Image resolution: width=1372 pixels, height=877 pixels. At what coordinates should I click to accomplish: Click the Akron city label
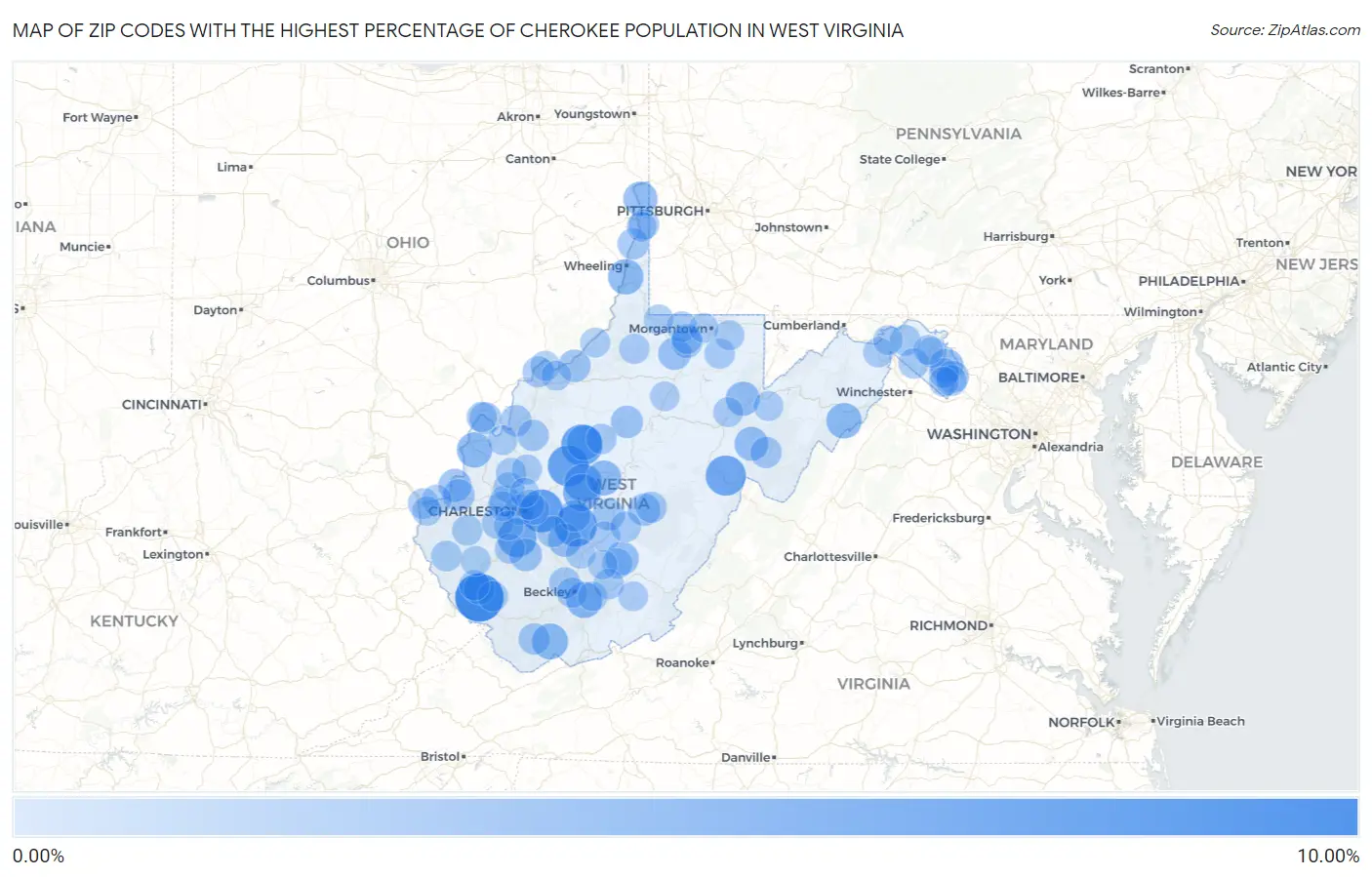click(516, 117)
